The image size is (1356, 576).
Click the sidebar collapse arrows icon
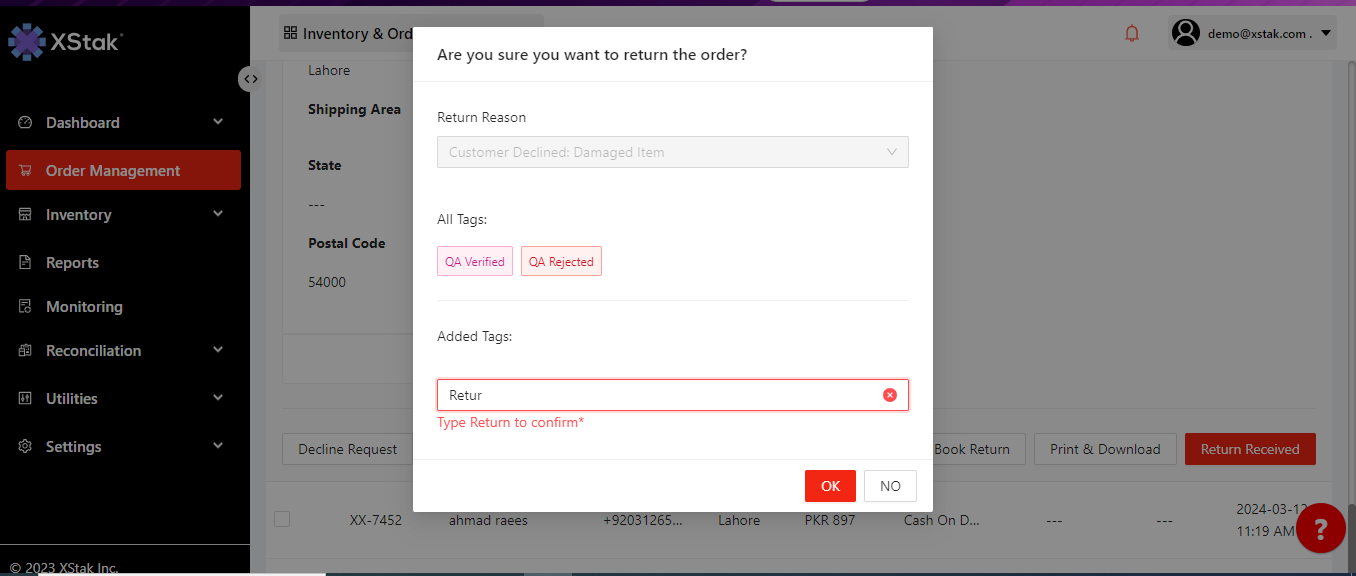(250, 79)
